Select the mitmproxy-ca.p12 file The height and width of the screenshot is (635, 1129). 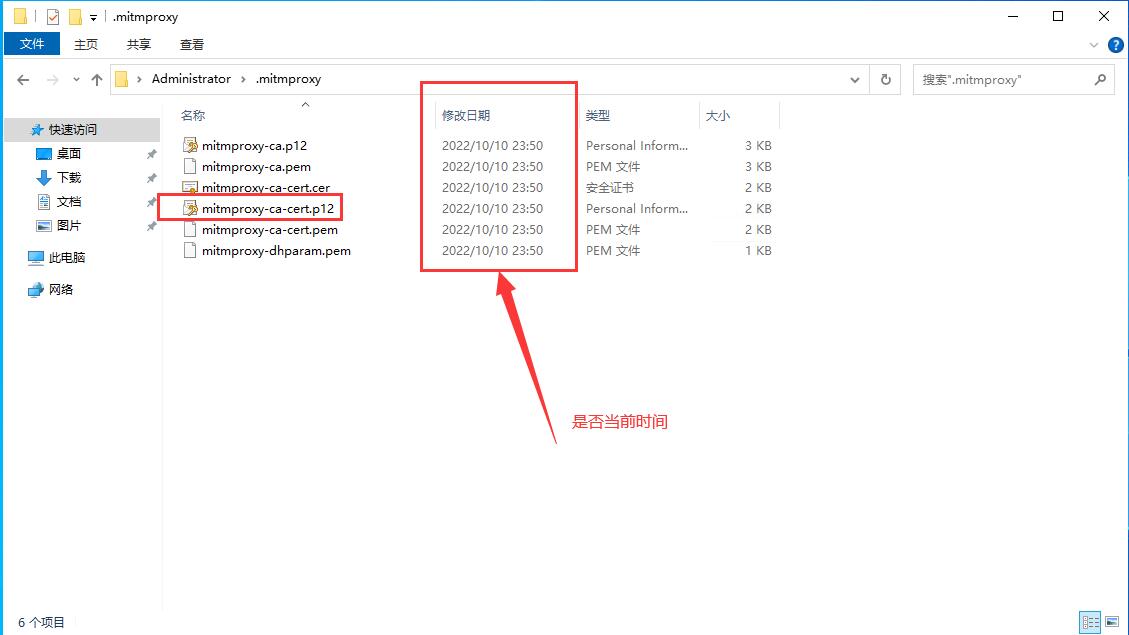(x=254, y=145)
